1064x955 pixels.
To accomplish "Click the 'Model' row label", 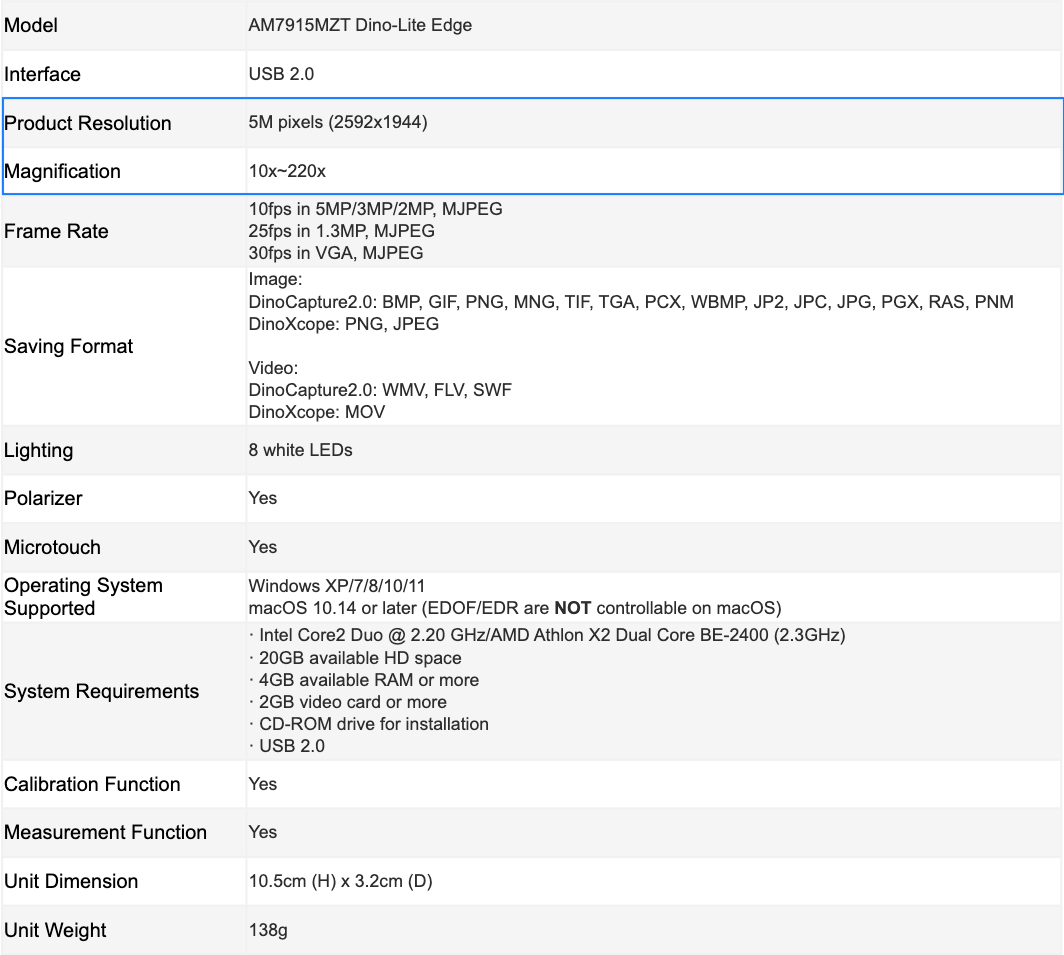I will (x=31, y=26).
